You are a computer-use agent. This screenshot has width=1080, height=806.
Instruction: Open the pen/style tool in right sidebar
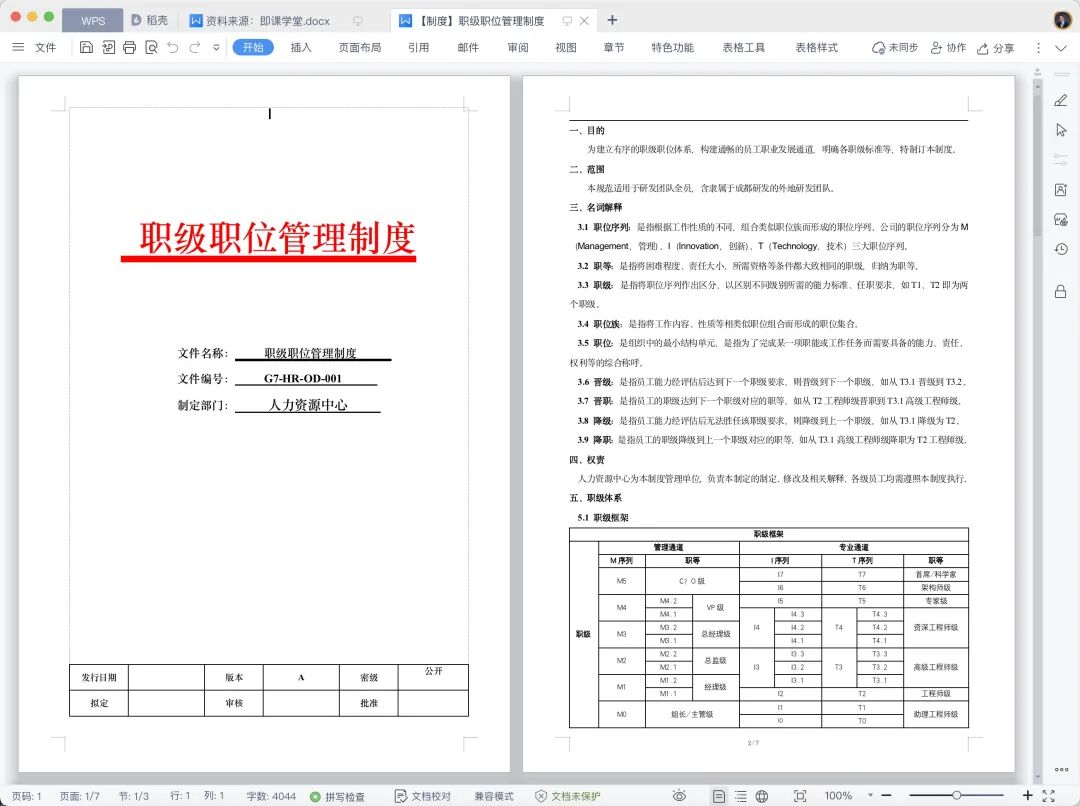tap(1061, 101)
